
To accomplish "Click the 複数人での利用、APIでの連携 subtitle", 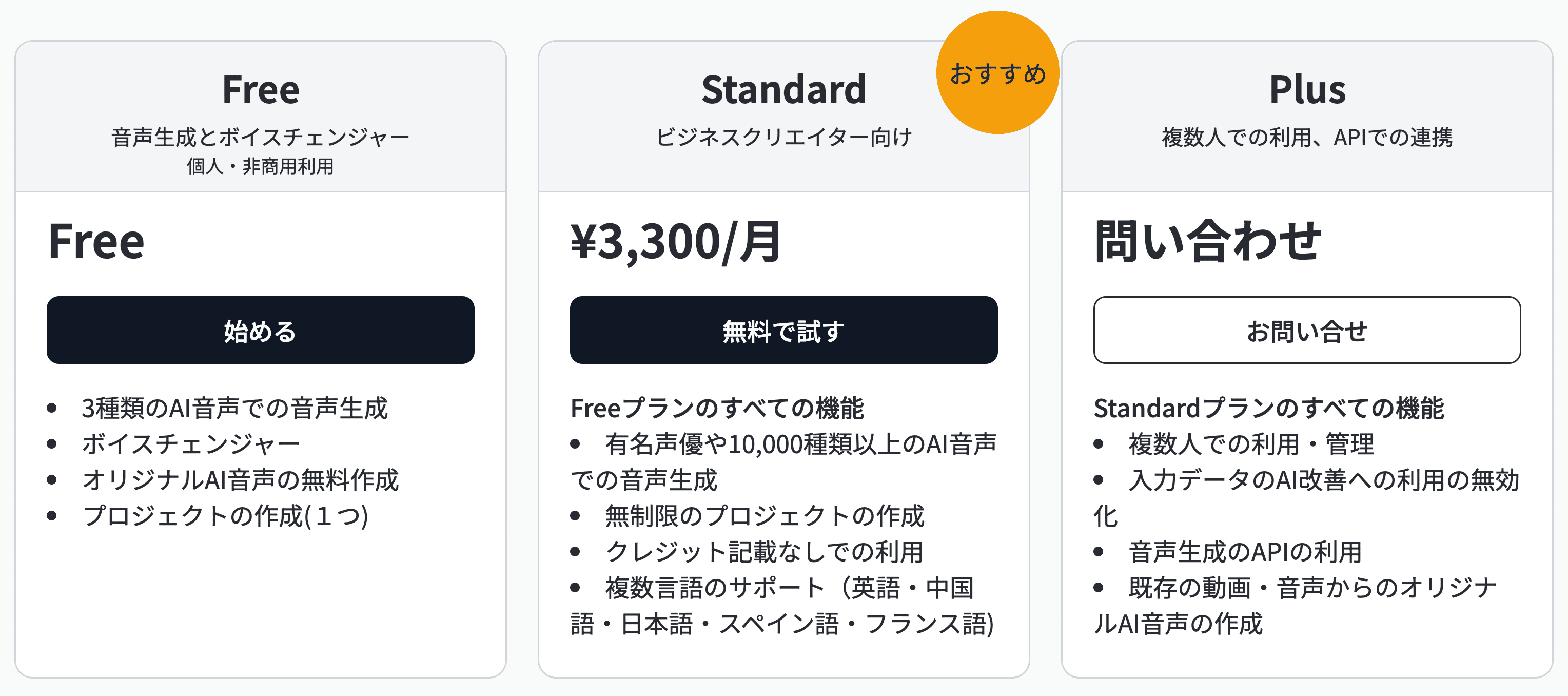I will coord(1307,137).
